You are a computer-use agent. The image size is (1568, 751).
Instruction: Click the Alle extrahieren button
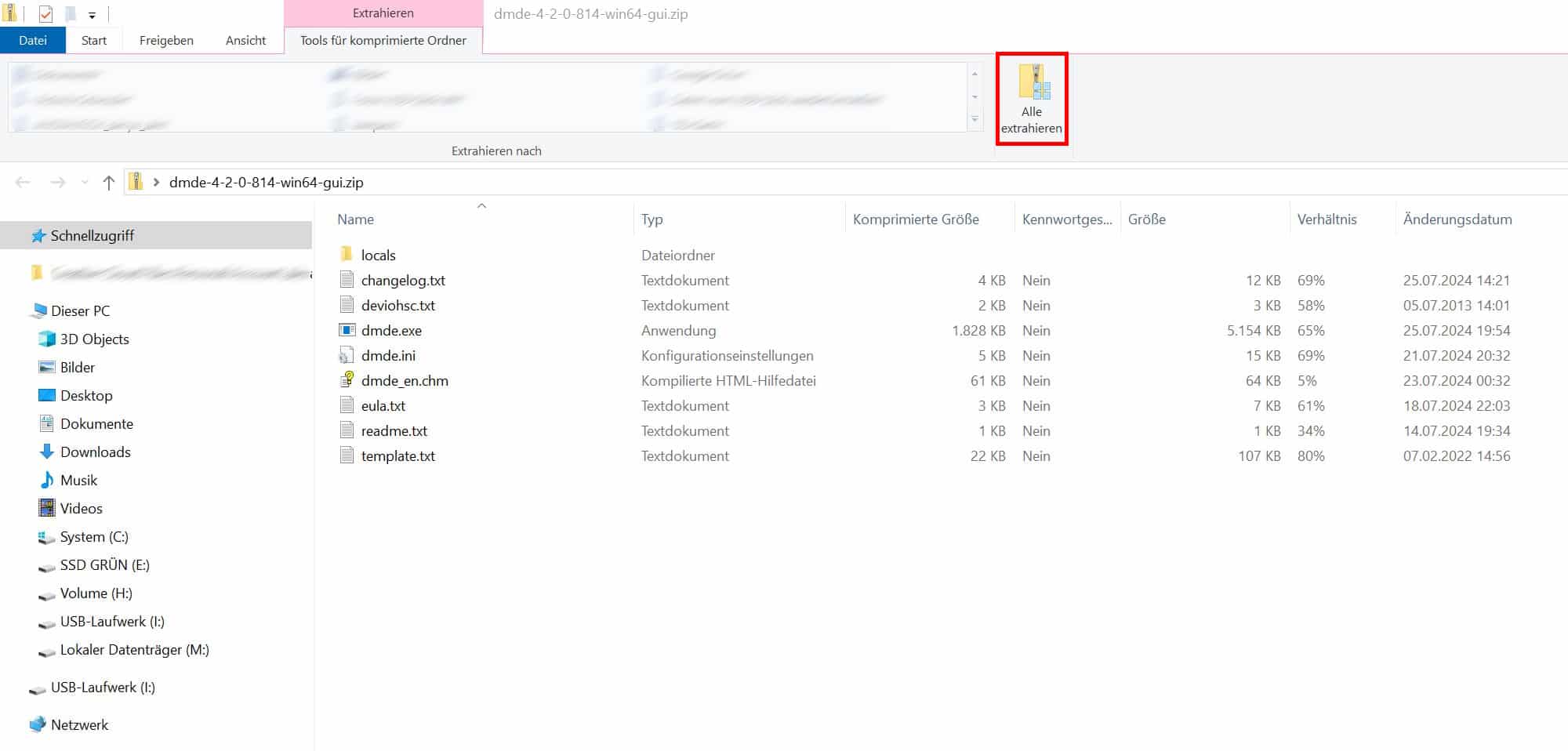pyautogui.click(x=1031, y=99)
